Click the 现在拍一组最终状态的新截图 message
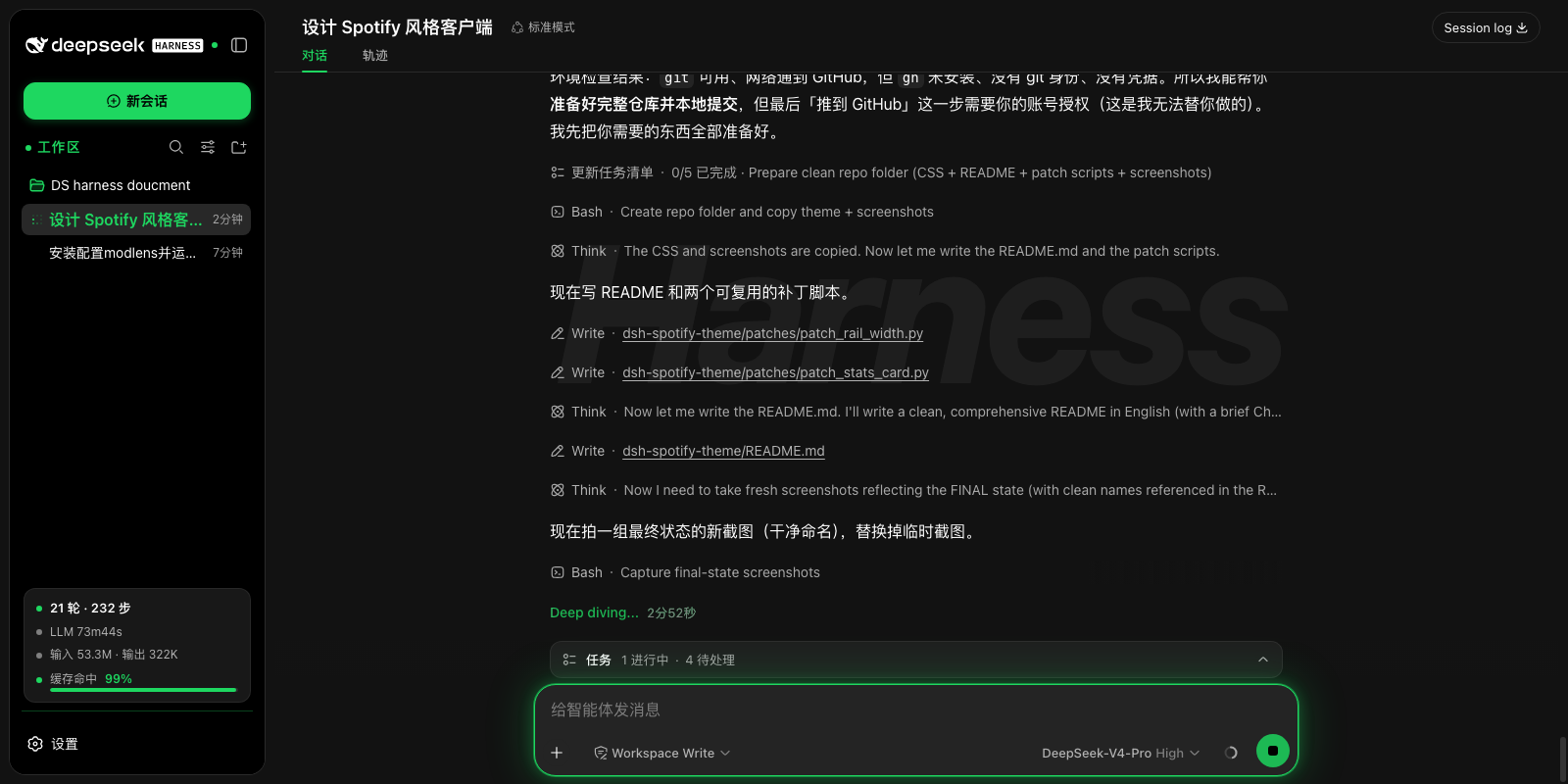1568x784 pixels. [764, 531]
